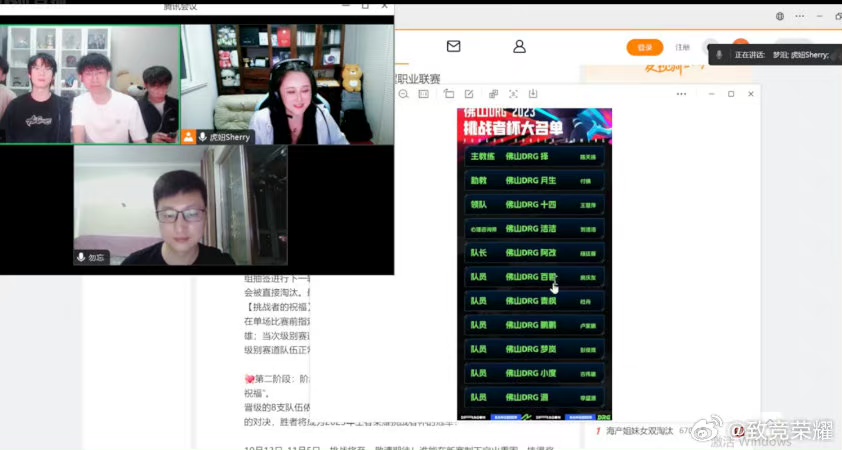Image resolution: width=842 pixels, height=450 pixels.
Task: Rotate the image in the viewer
Action: [449, 94]
